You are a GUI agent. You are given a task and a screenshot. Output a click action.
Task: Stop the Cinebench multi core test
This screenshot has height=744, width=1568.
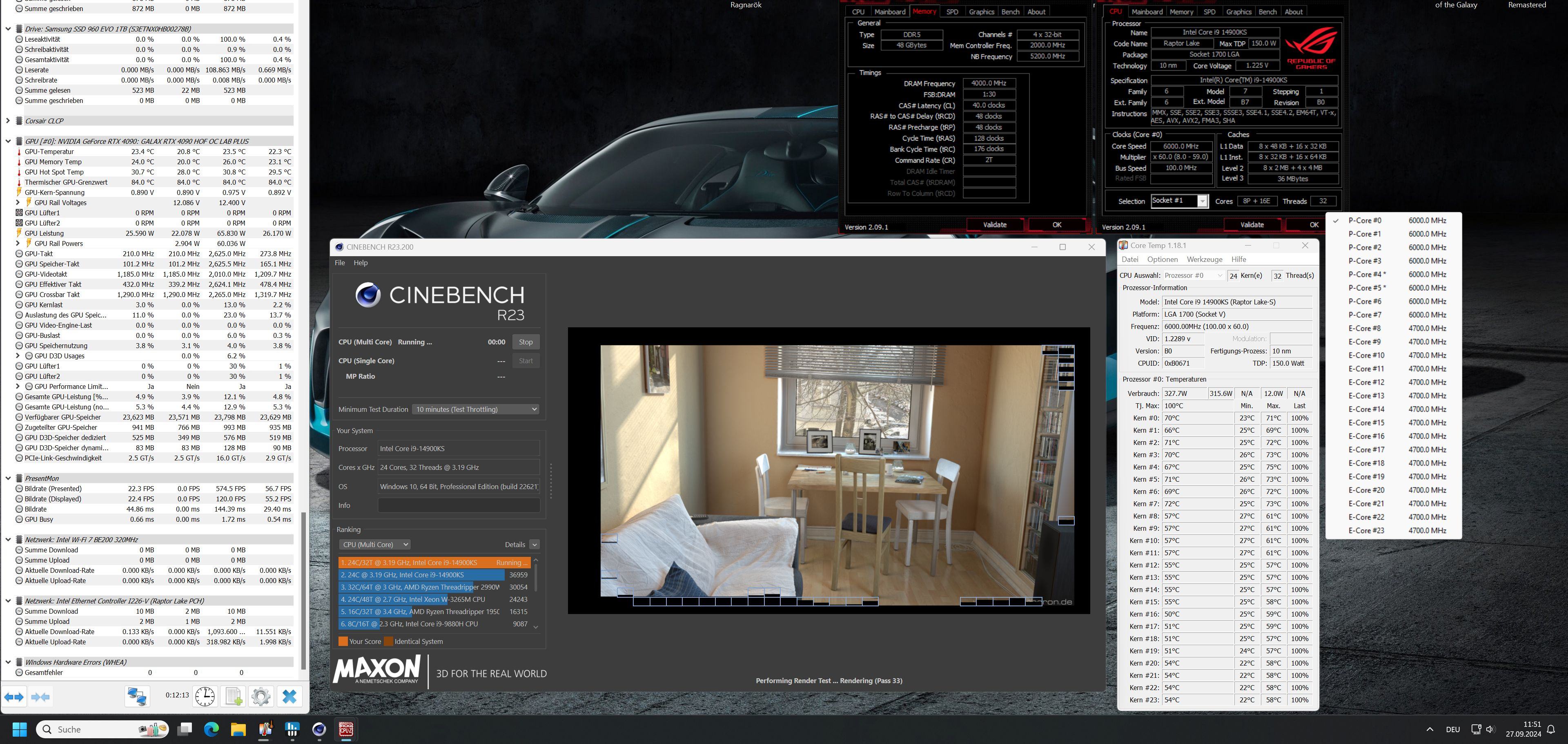click(x=526, y=342)
